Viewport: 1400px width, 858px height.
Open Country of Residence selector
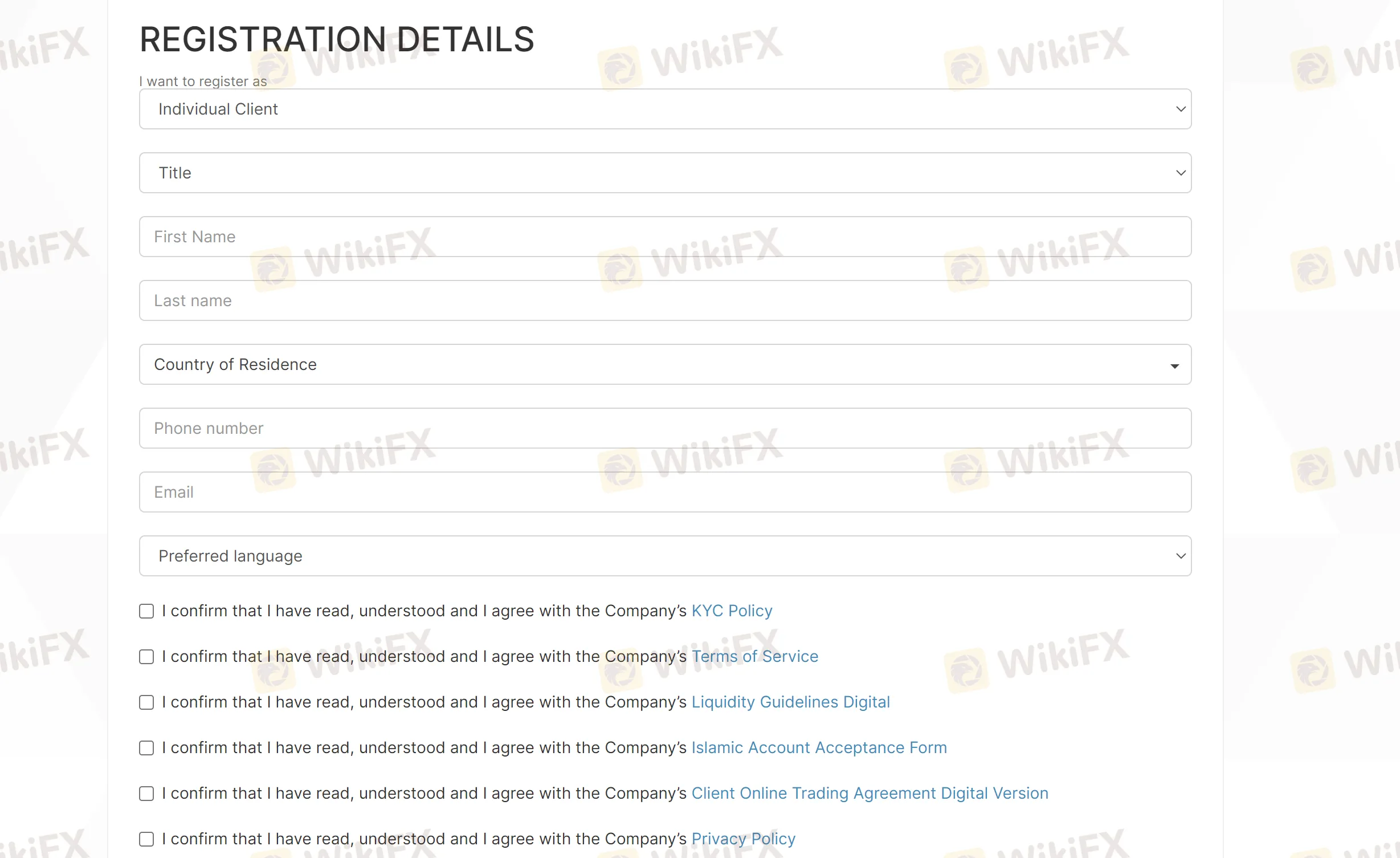665,364
